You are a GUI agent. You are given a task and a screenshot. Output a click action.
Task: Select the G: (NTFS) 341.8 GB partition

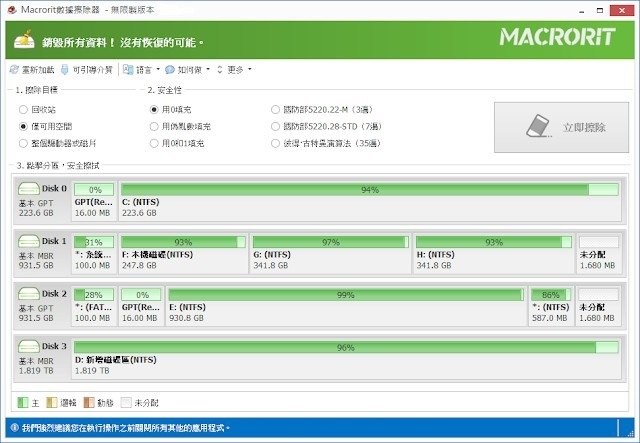(330, 254)
